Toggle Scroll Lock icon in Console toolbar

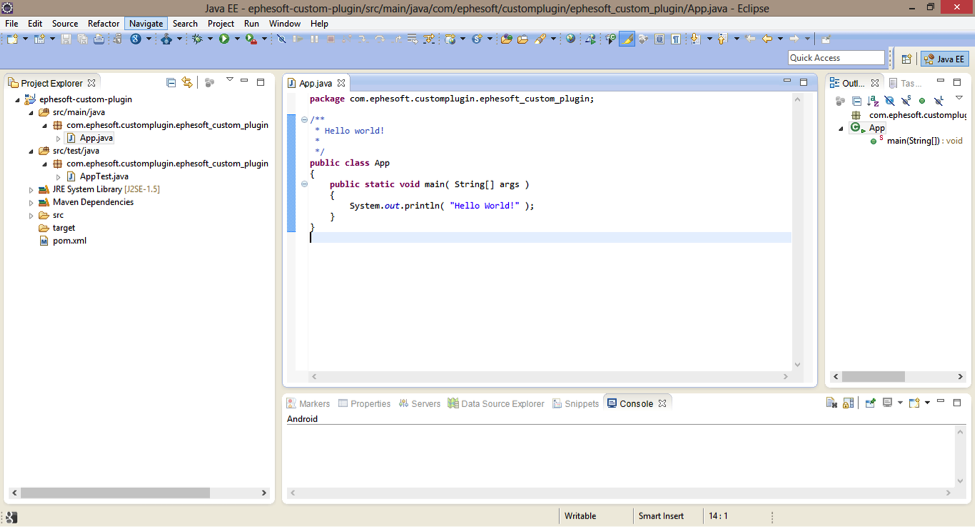tap(848, 403)
